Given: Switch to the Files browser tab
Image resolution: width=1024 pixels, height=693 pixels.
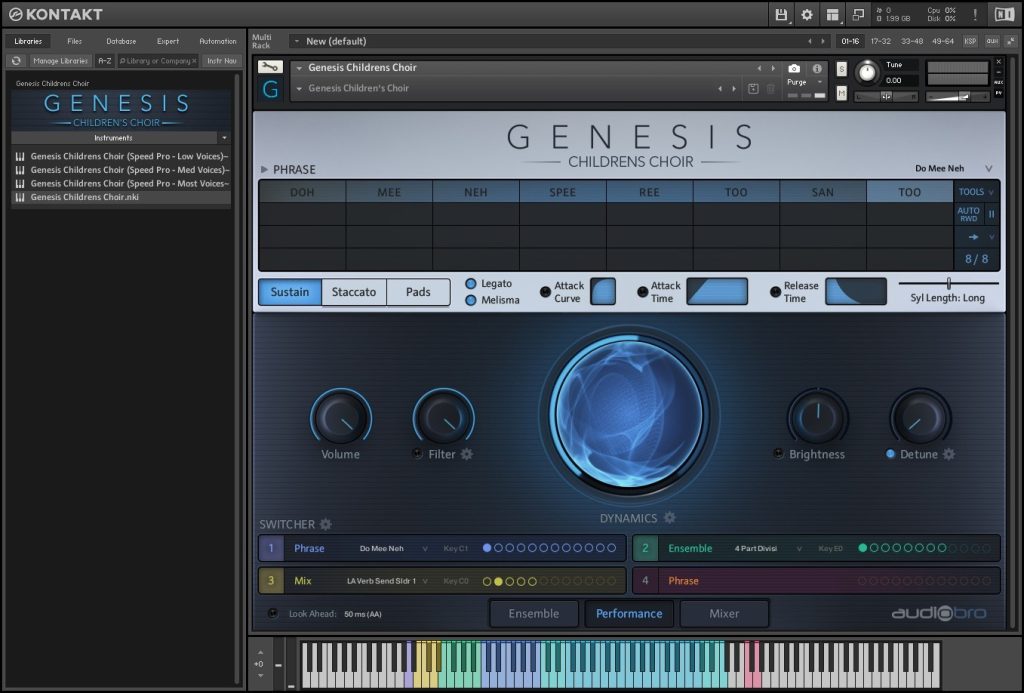Looking at the screenshot, I should coord(75,41).
